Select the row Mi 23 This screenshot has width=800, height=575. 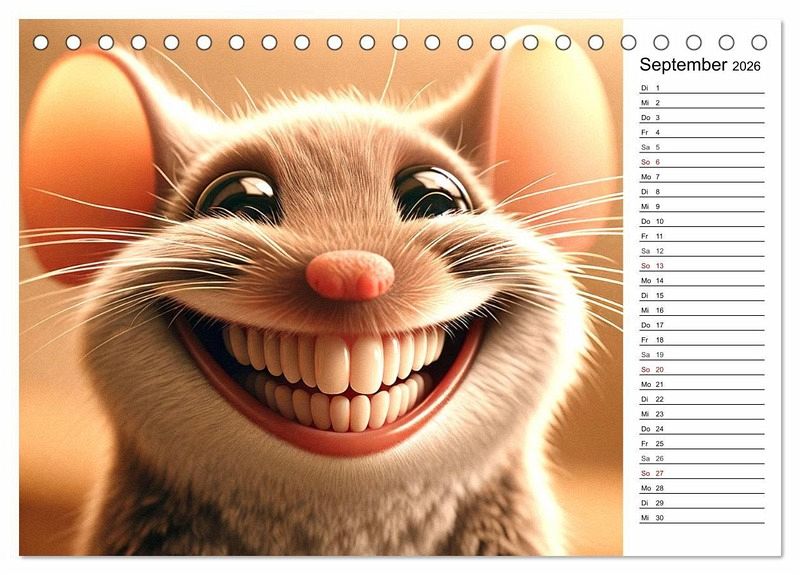pos(702,413)
